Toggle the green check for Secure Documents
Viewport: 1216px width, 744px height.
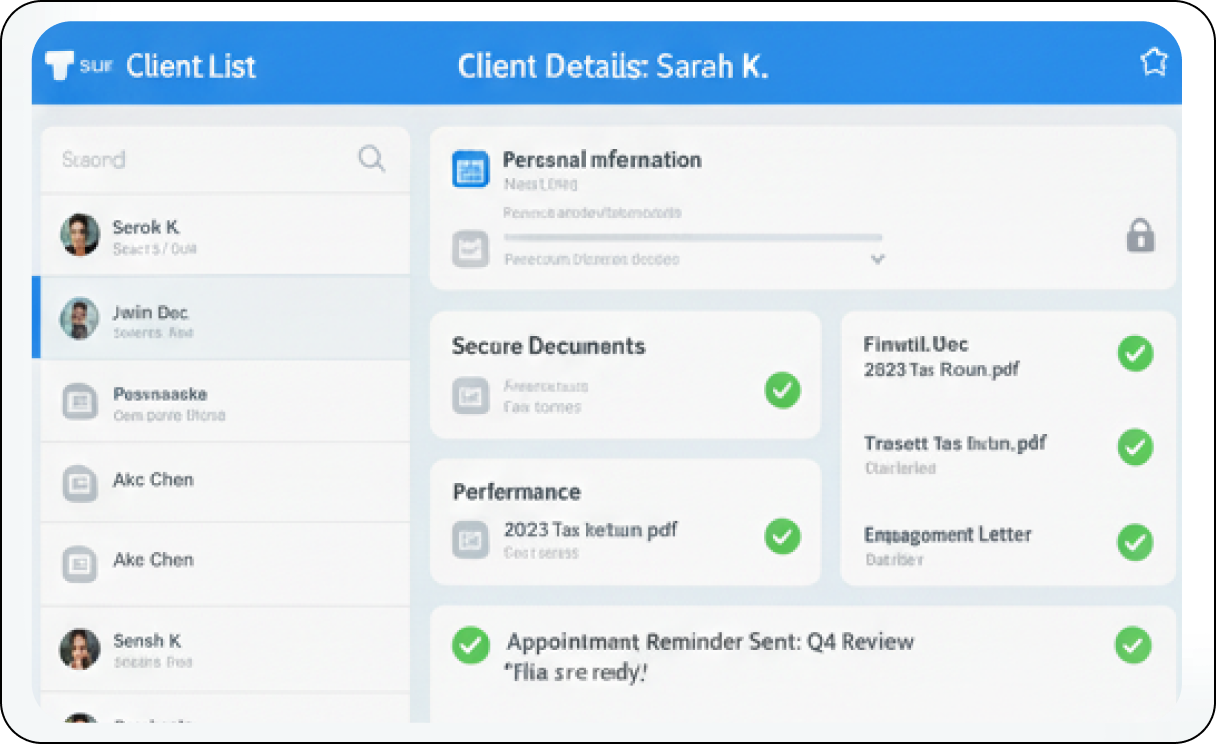[782, 390]
